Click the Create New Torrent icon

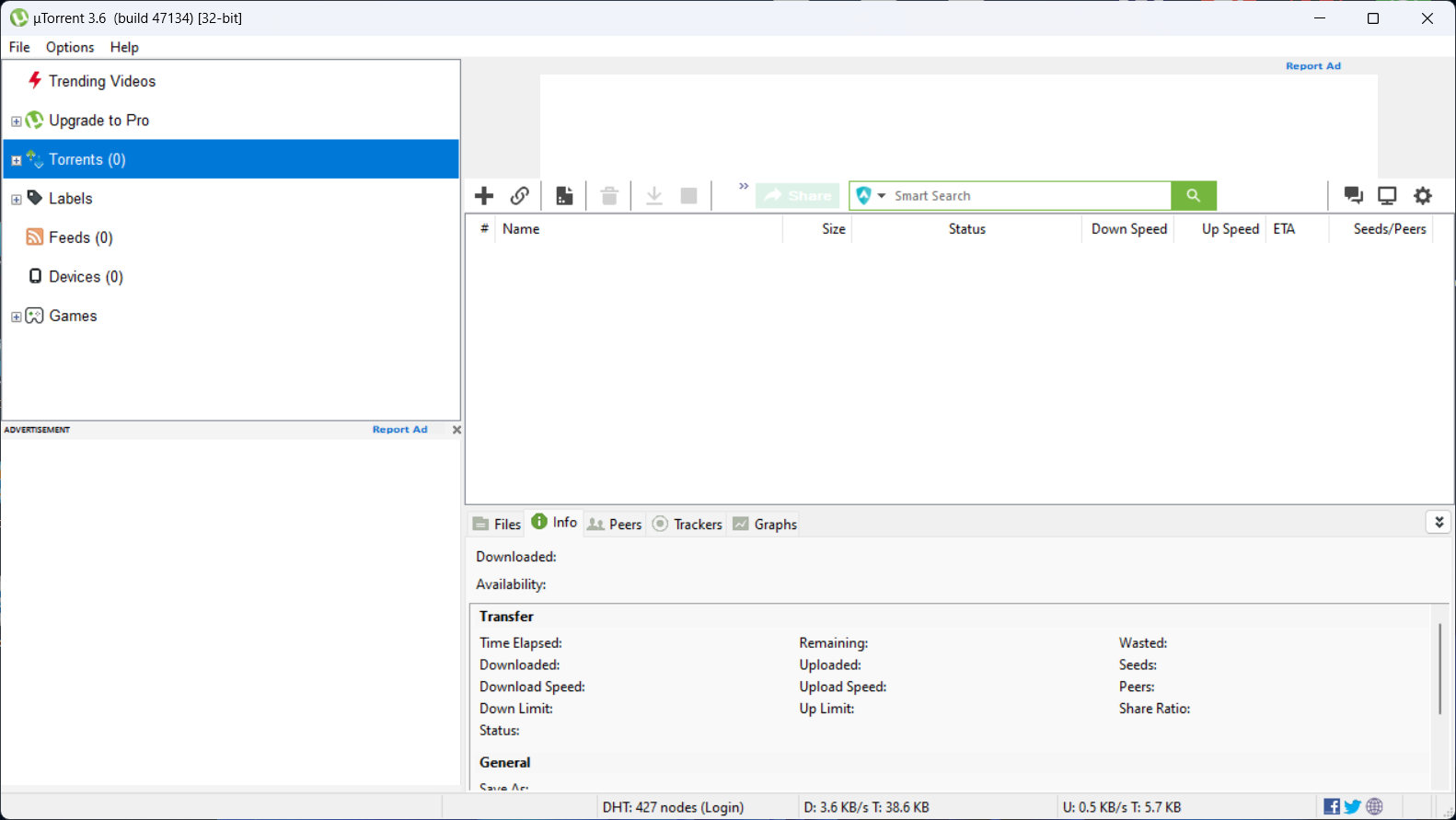pos(564,196)
